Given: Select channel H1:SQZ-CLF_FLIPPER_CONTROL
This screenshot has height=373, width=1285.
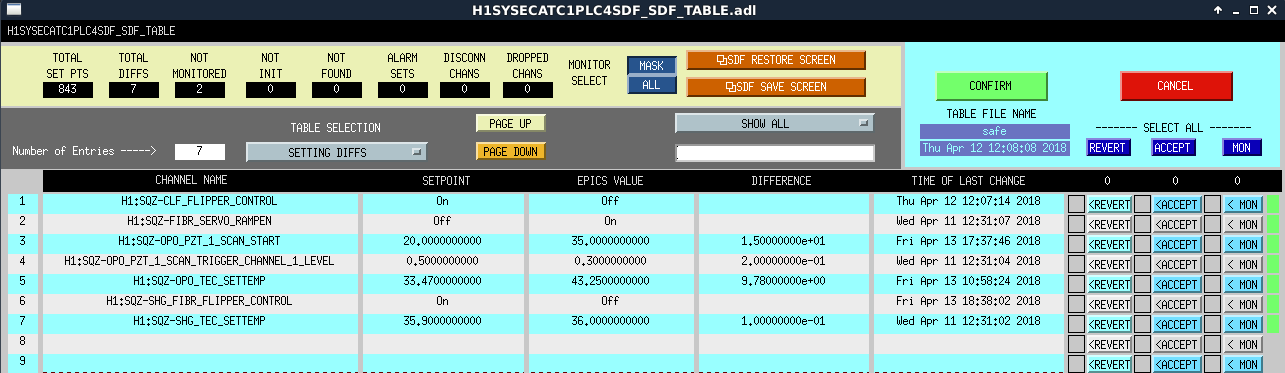Looking at the screenshot, I should [x=200, y=201].
